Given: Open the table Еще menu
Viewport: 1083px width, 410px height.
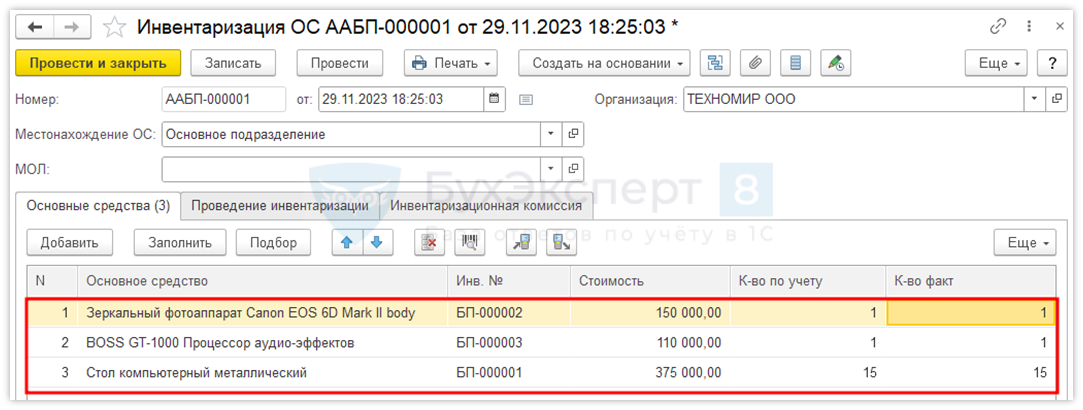Looking at the screenshot, I should (x=1025, y=242).
